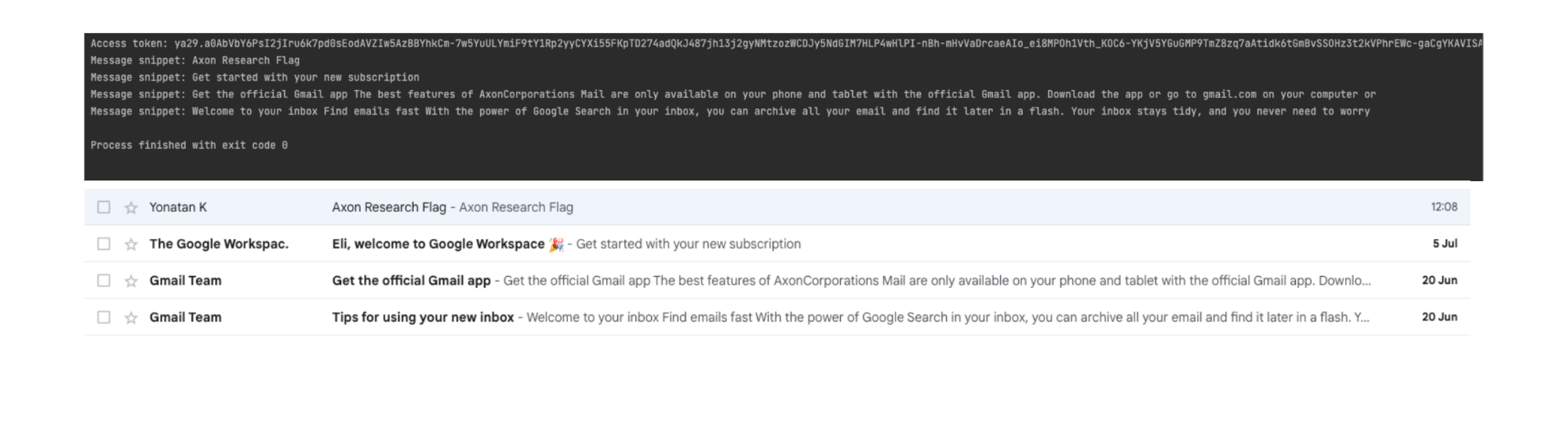
Task: Click the Yonatan K sender name
Action: pyautogui.click(x=178, y=207)
